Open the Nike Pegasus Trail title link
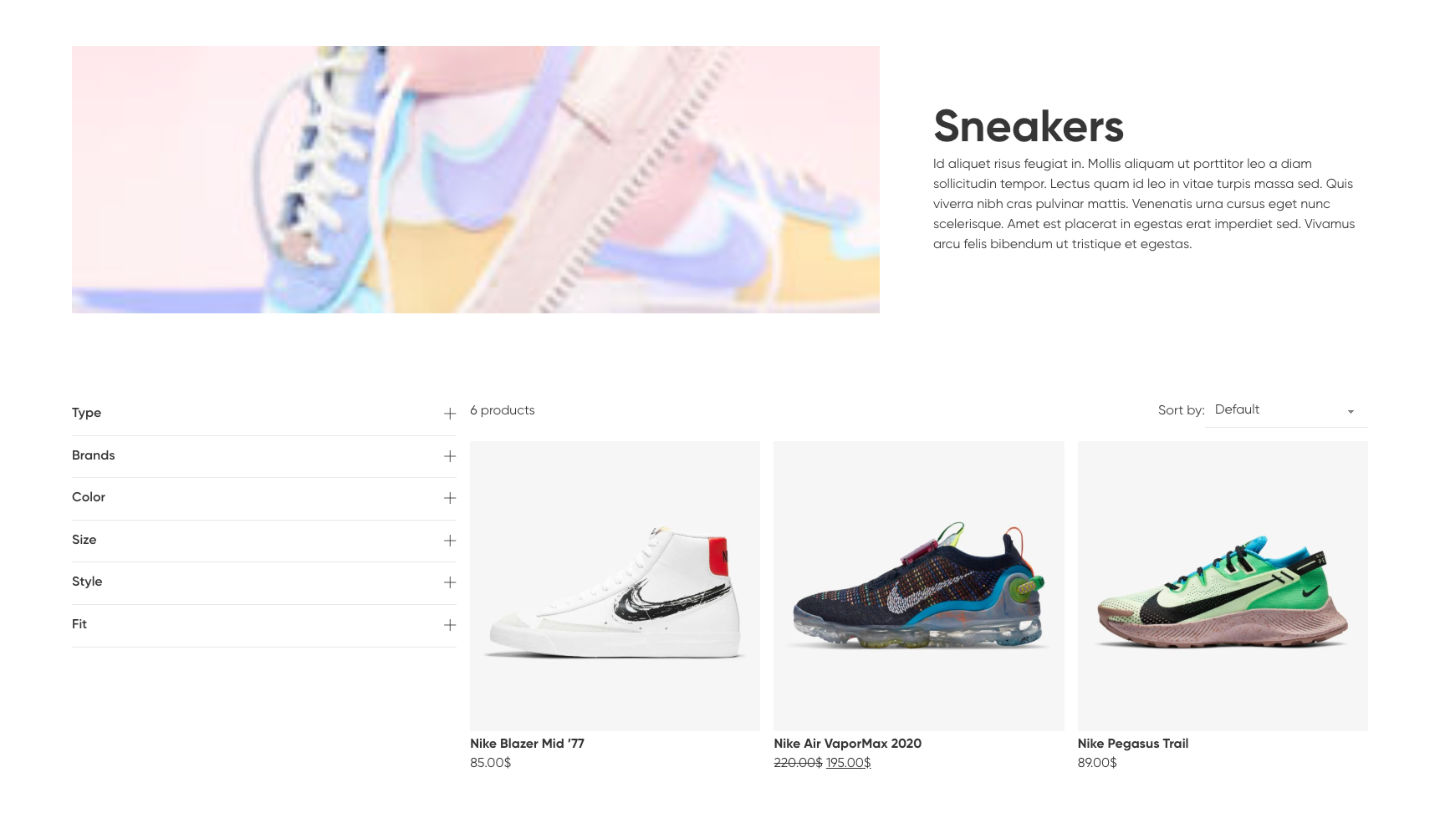This screenshot has height=813, width=1440. pyautogui.click(x=1133, y=743)
